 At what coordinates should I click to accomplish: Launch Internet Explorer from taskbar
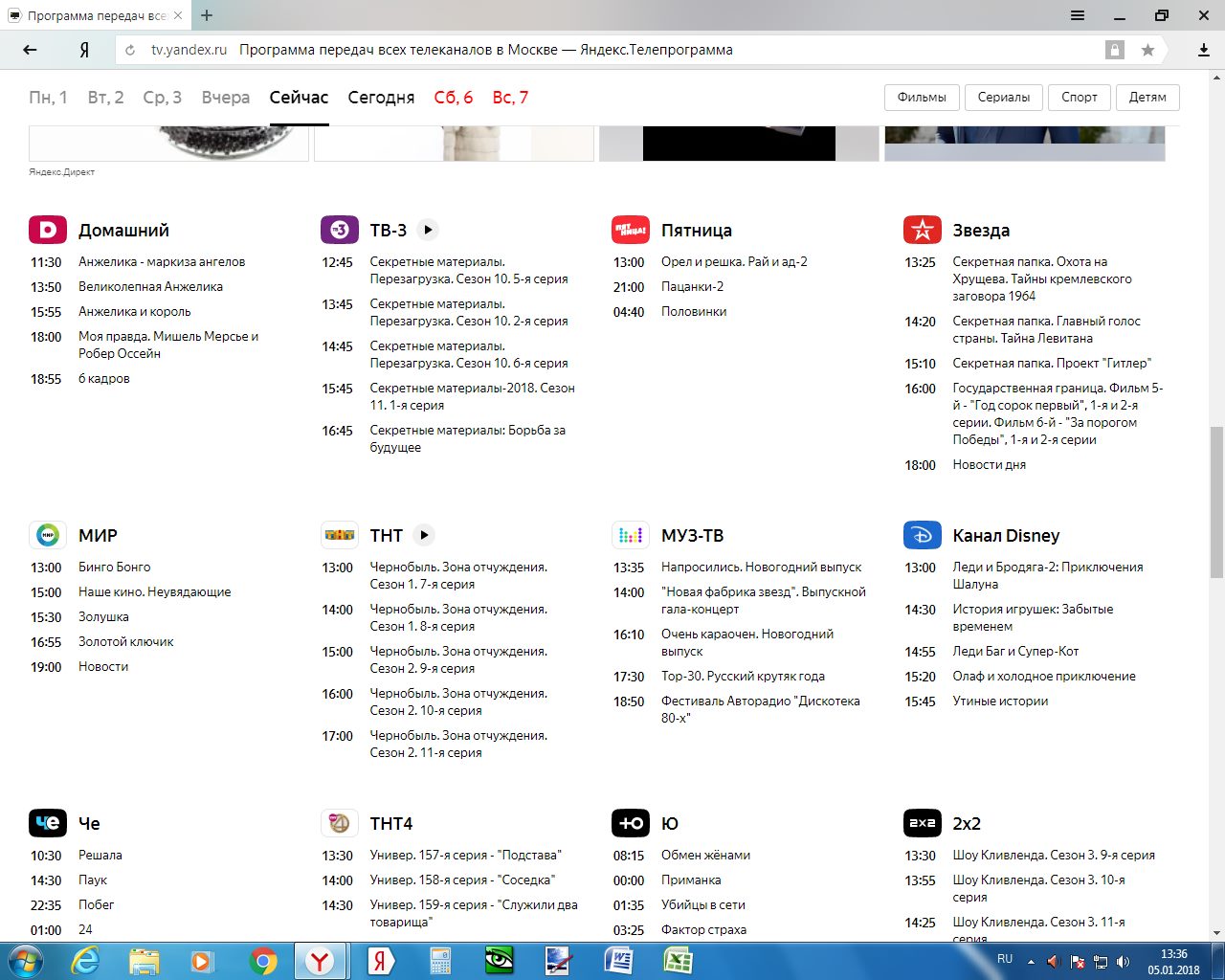click(86, 961)
